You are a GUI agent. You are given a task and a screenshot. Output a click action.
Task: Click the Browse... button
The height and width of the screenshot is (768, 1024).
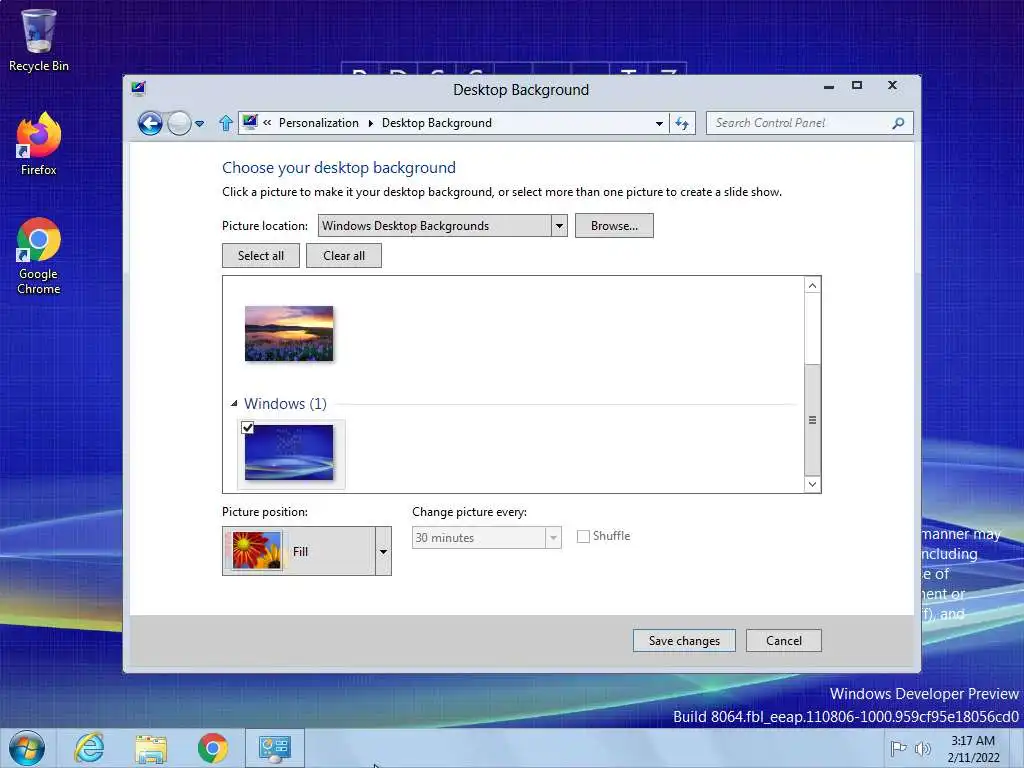tap(614, 226)
